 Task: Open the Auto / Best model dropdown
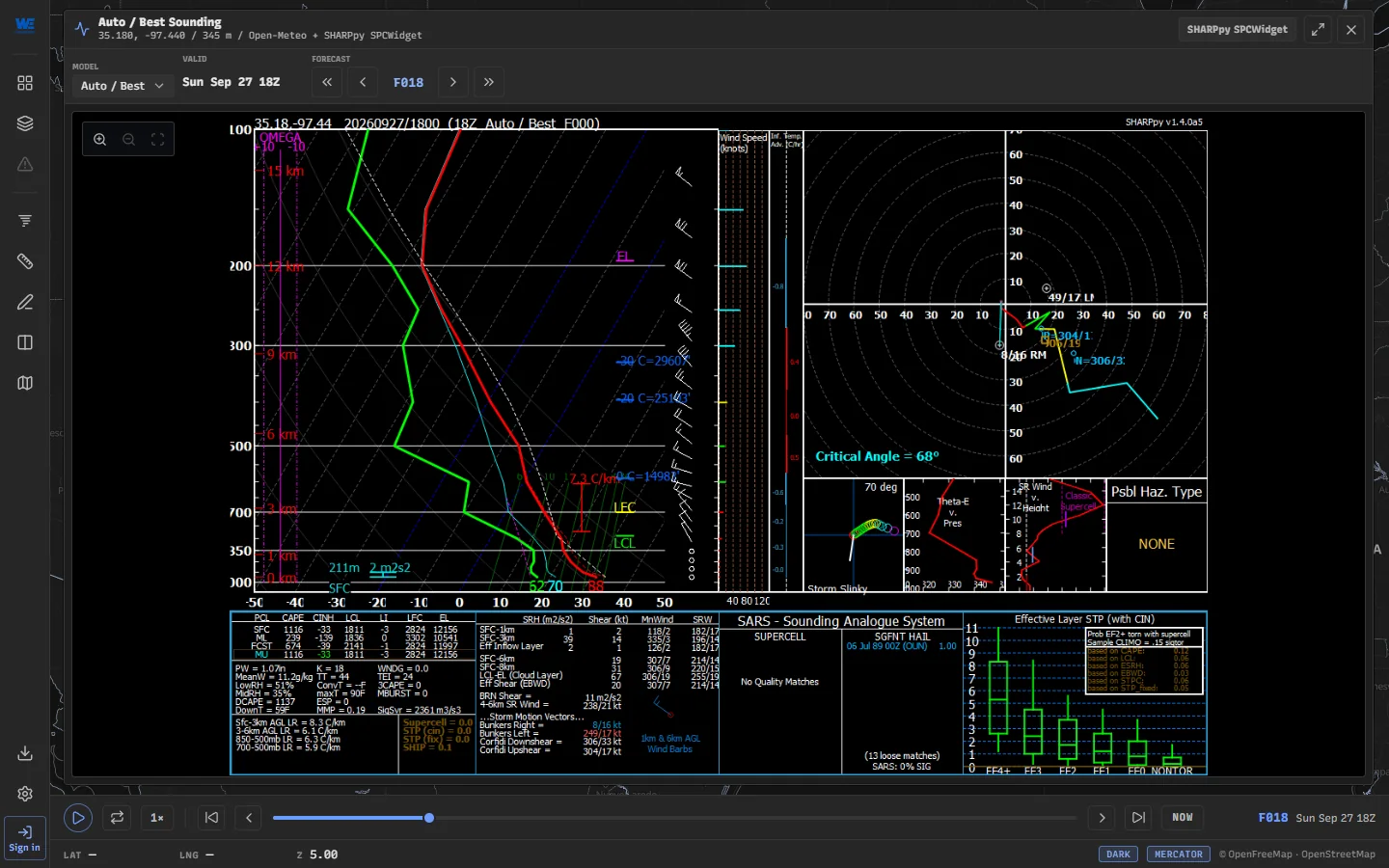pos(123,86)
